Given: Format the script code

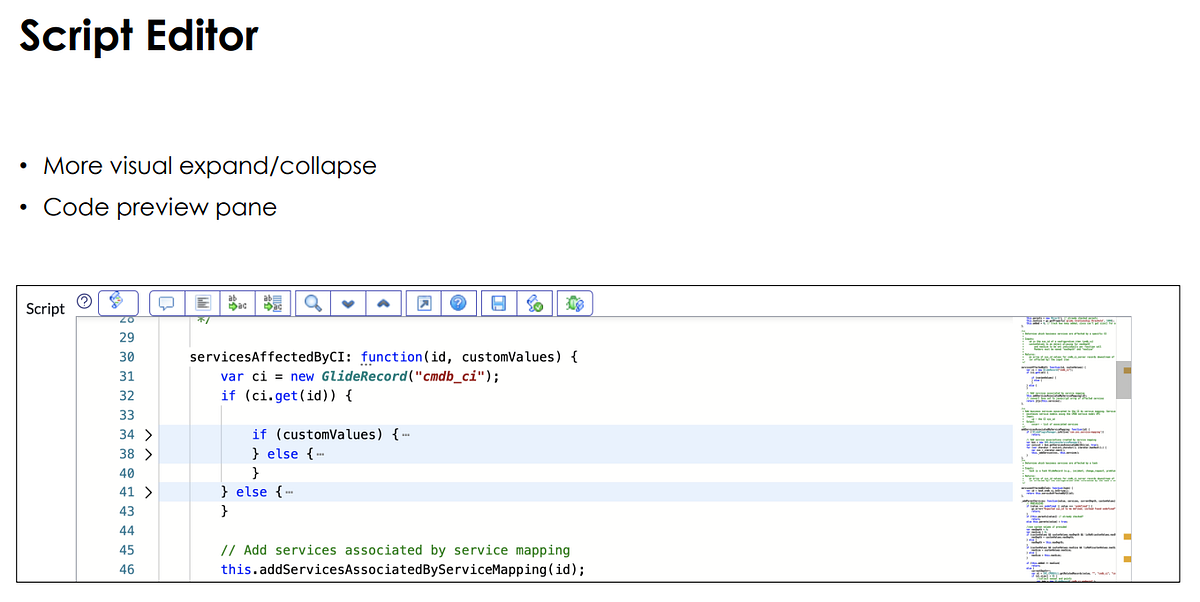Looking at the screenshot, I should (x=202, y=302).
